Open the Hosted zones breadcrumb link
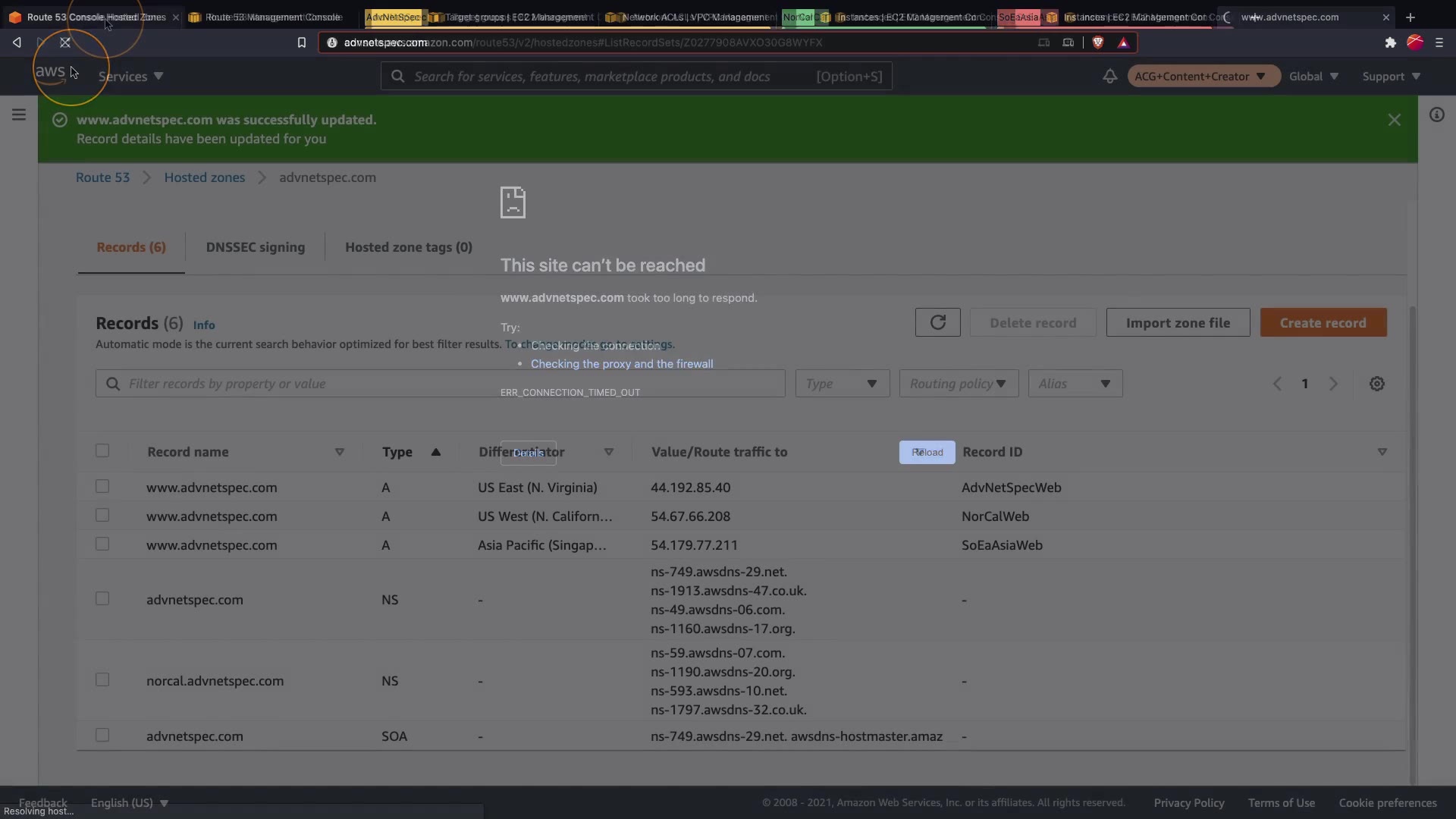1456x819 pixels. (204, 177)
